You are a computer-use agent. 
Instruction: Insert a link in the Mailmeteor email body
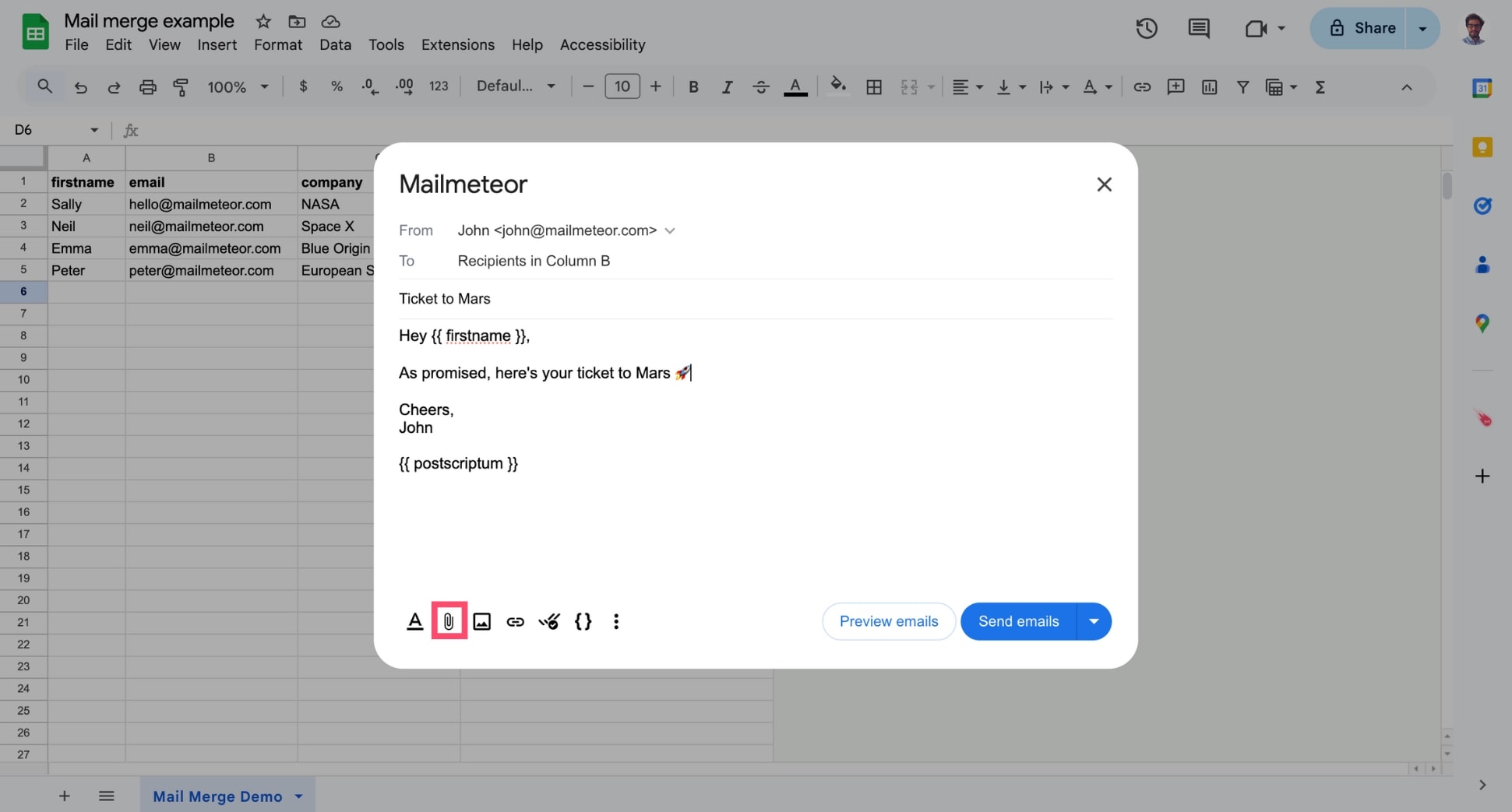pyautogui.click(x=515, y=621)
